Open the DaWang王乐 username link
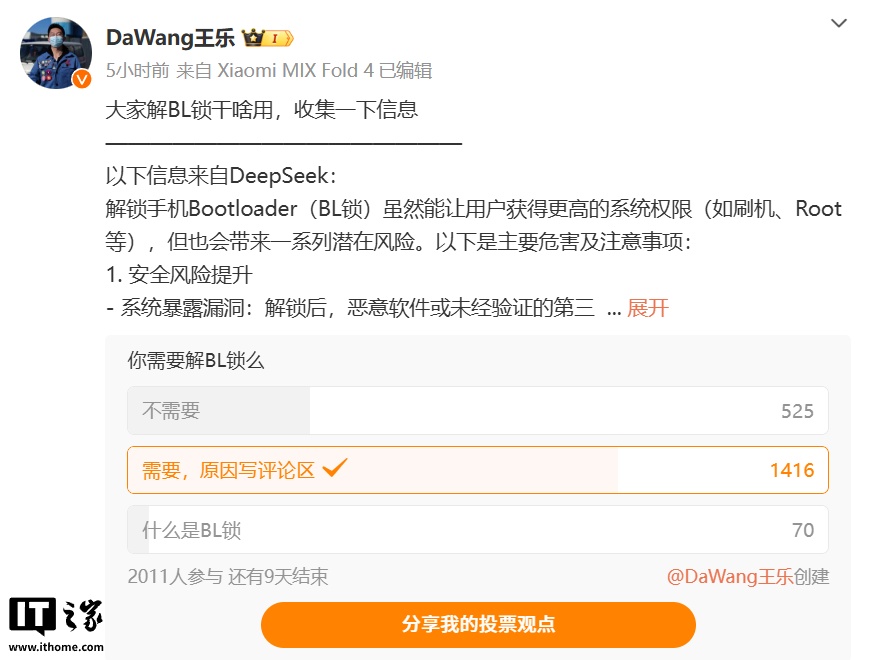Viewport: 869px width, 660px height. click(x=170, y=38)
